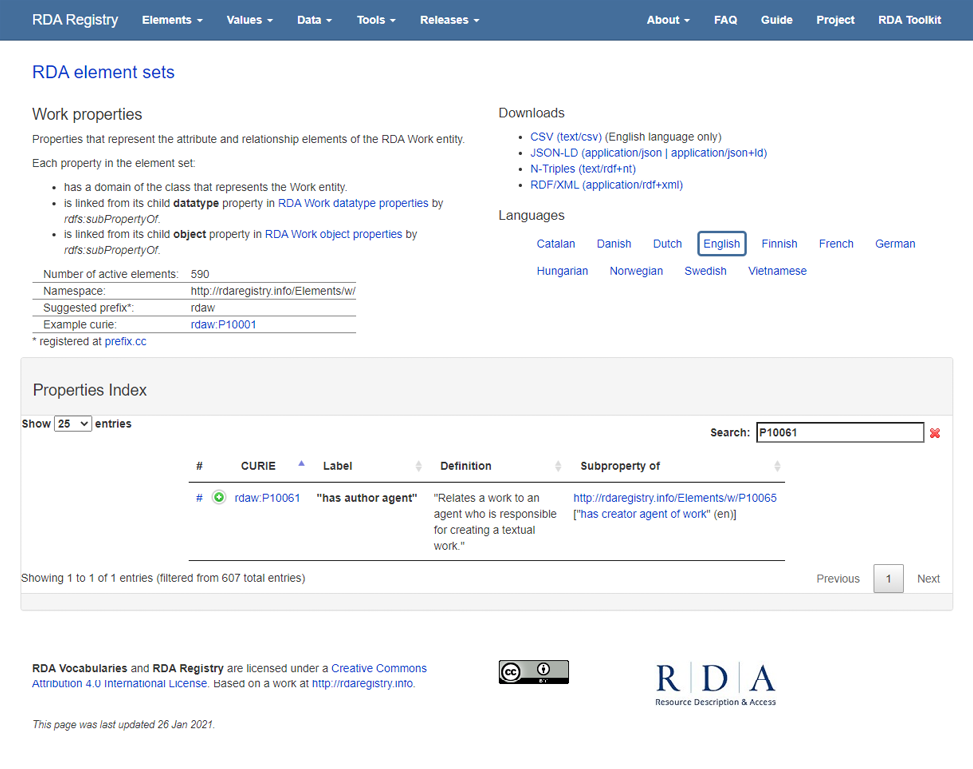
Task: Open the Values dropdown menu
Action: [249, 19]
